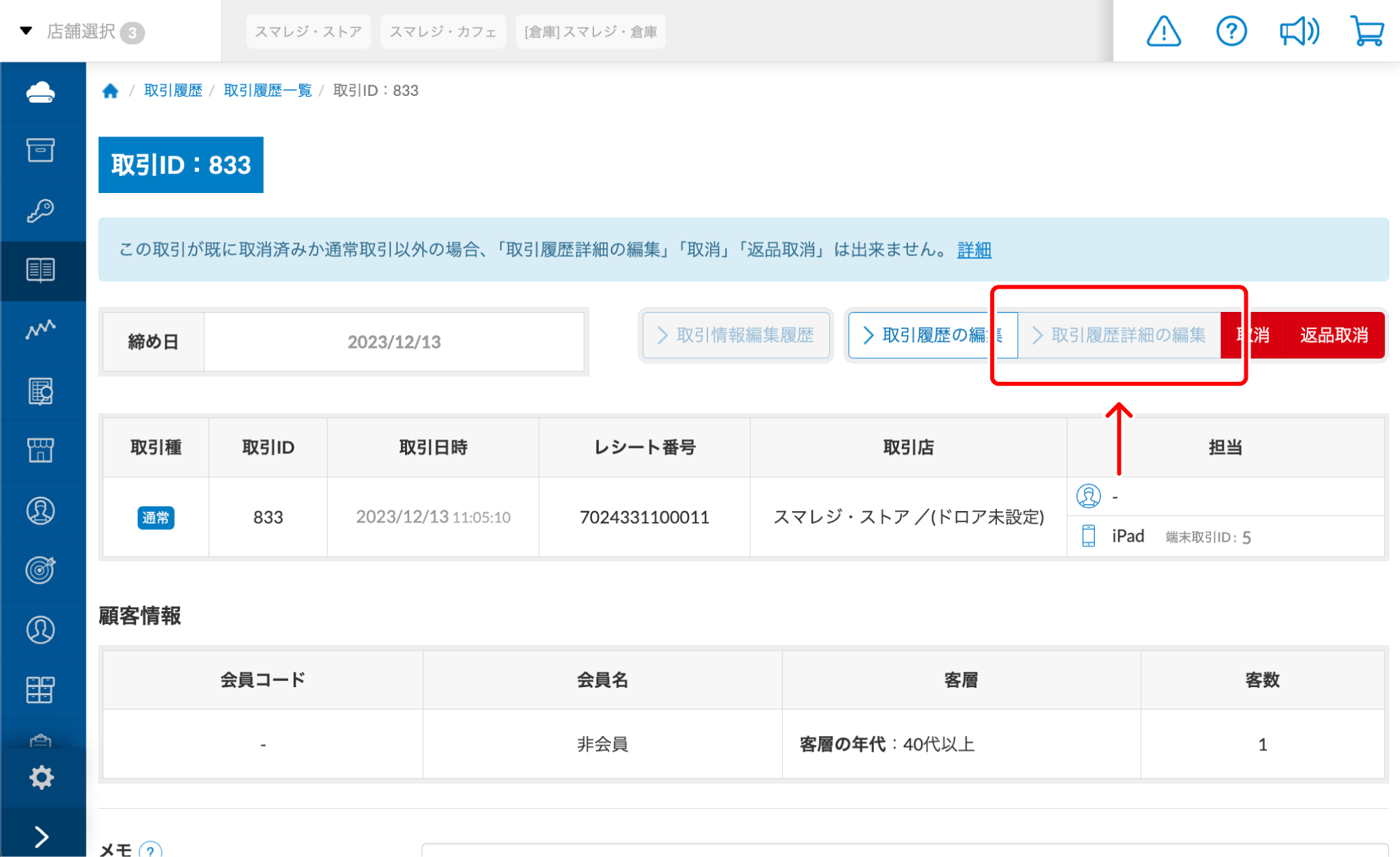Open the product box icon in sidebar
The image size is (1400, 857).
coord(42,150)
